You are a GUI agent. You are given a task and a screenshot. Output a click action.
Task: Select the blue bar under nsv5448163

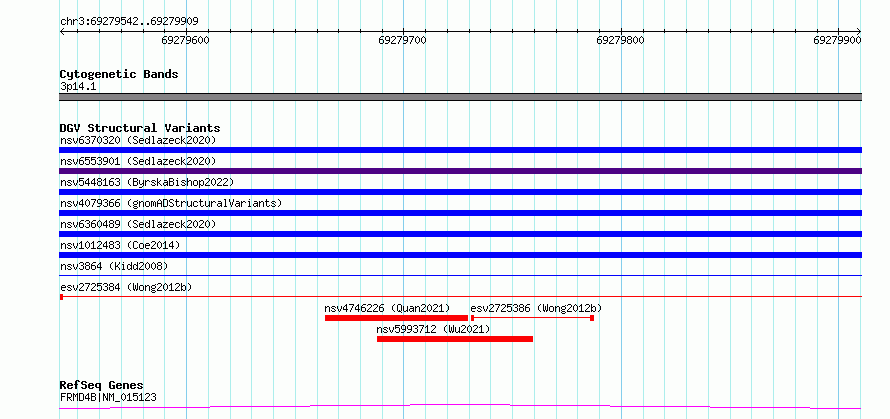point(460,192)
